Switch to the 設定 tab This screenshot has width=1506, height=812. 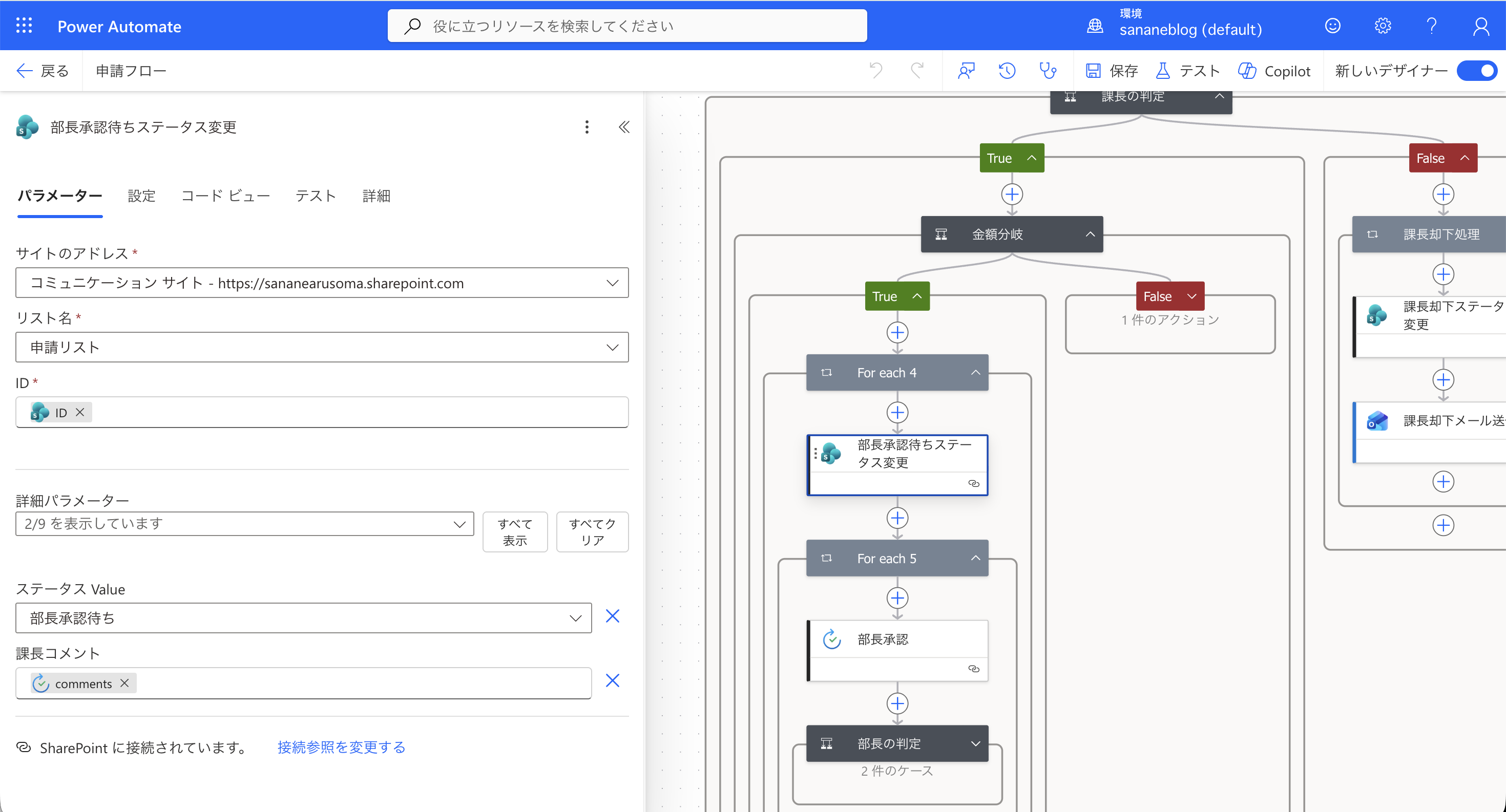(141, 196)
